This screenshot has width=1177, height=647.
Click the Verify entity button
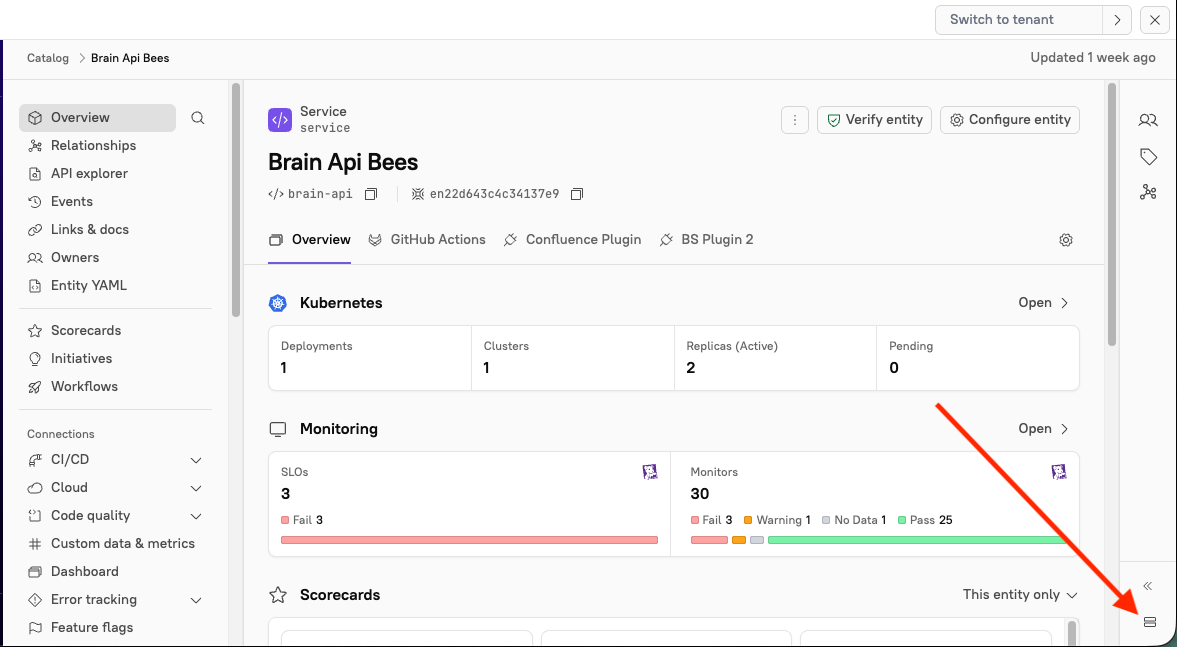click(x=874, y=120)
